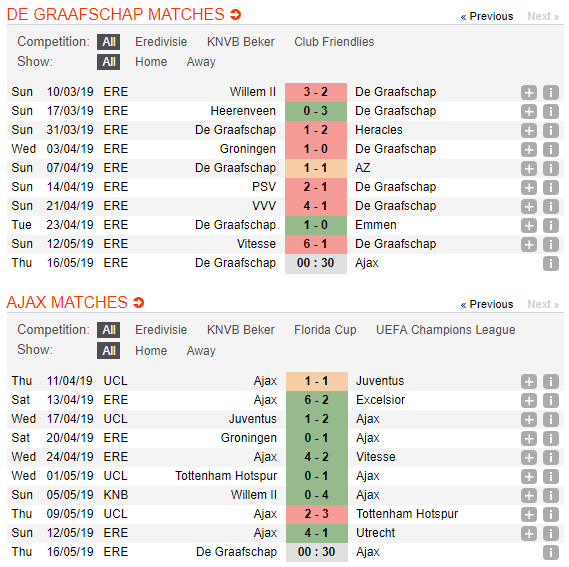Filter De Graafschap matches by Eredivisie
569x567 pixels.
161,42
